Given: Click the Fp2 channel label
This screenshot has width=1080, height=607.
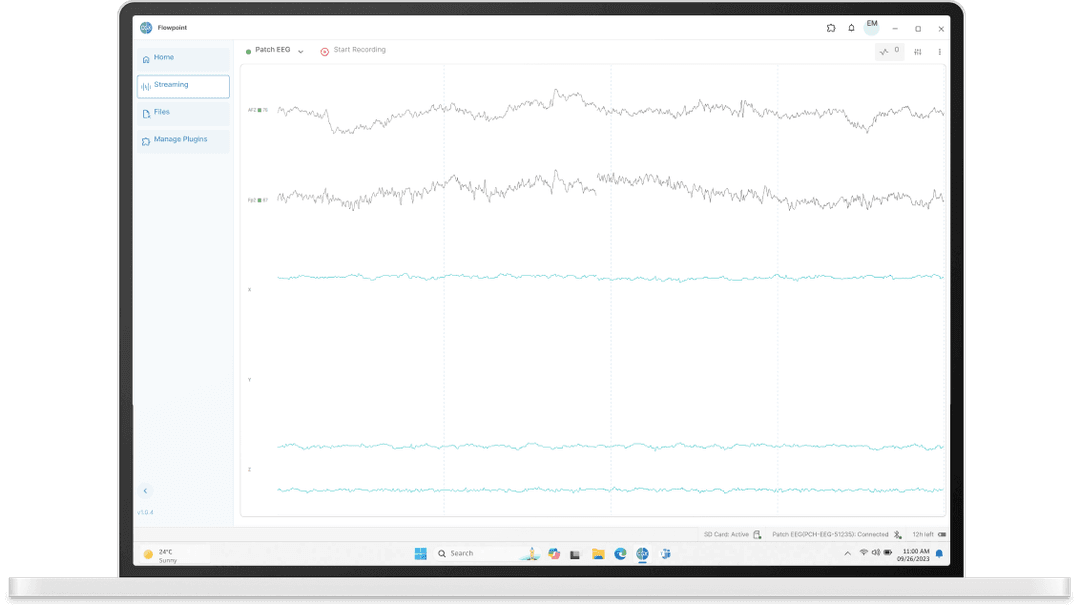Looking at the screenshot, I should tap(252, 200).
